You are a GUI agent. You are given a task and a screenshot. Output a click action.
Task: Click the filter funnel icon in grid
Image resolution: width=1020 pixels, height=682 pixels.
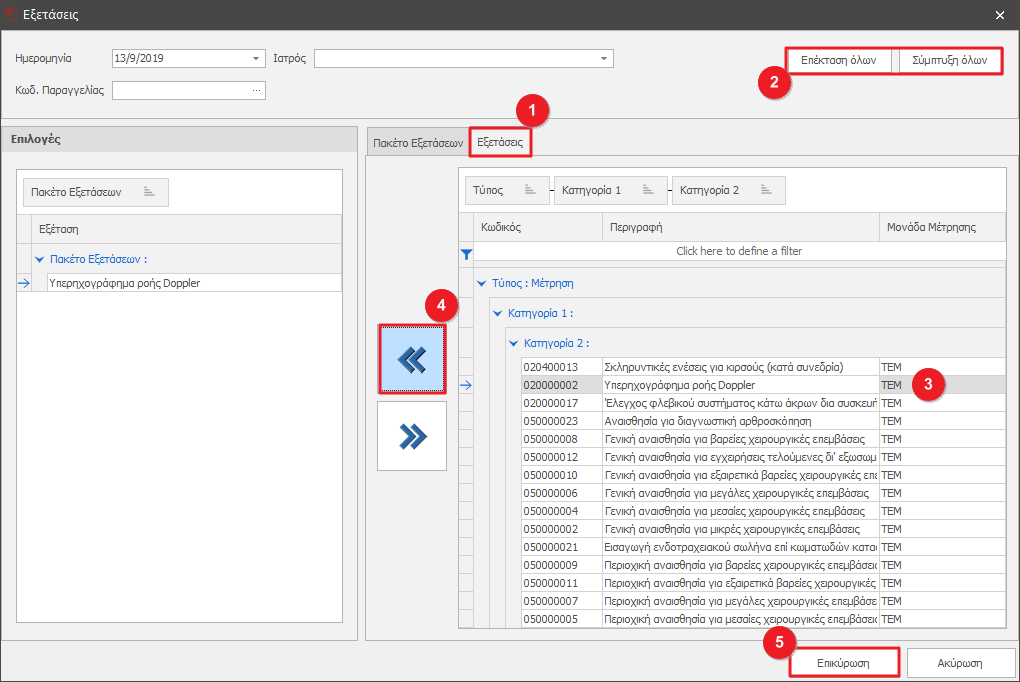click(x=465, y=252)
